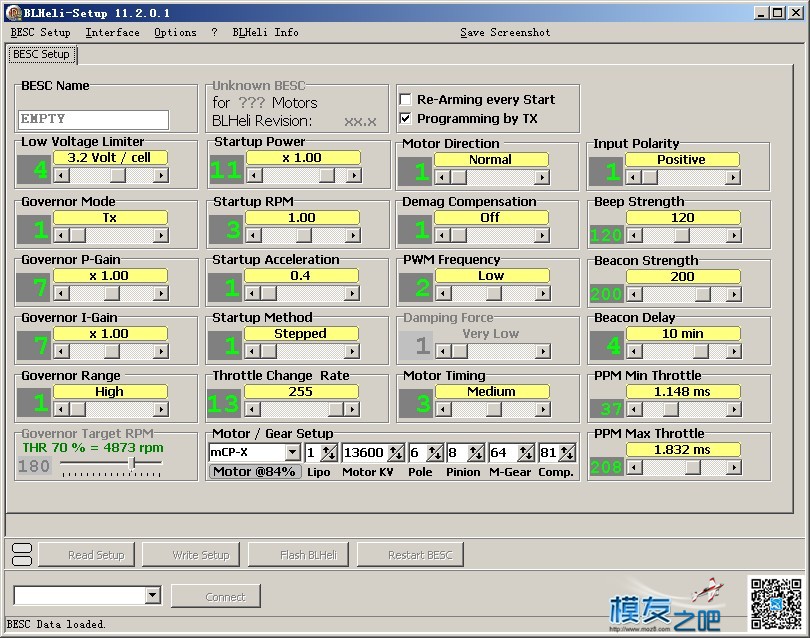Increase Input Polarity with right arrow

tap(733, 178)
